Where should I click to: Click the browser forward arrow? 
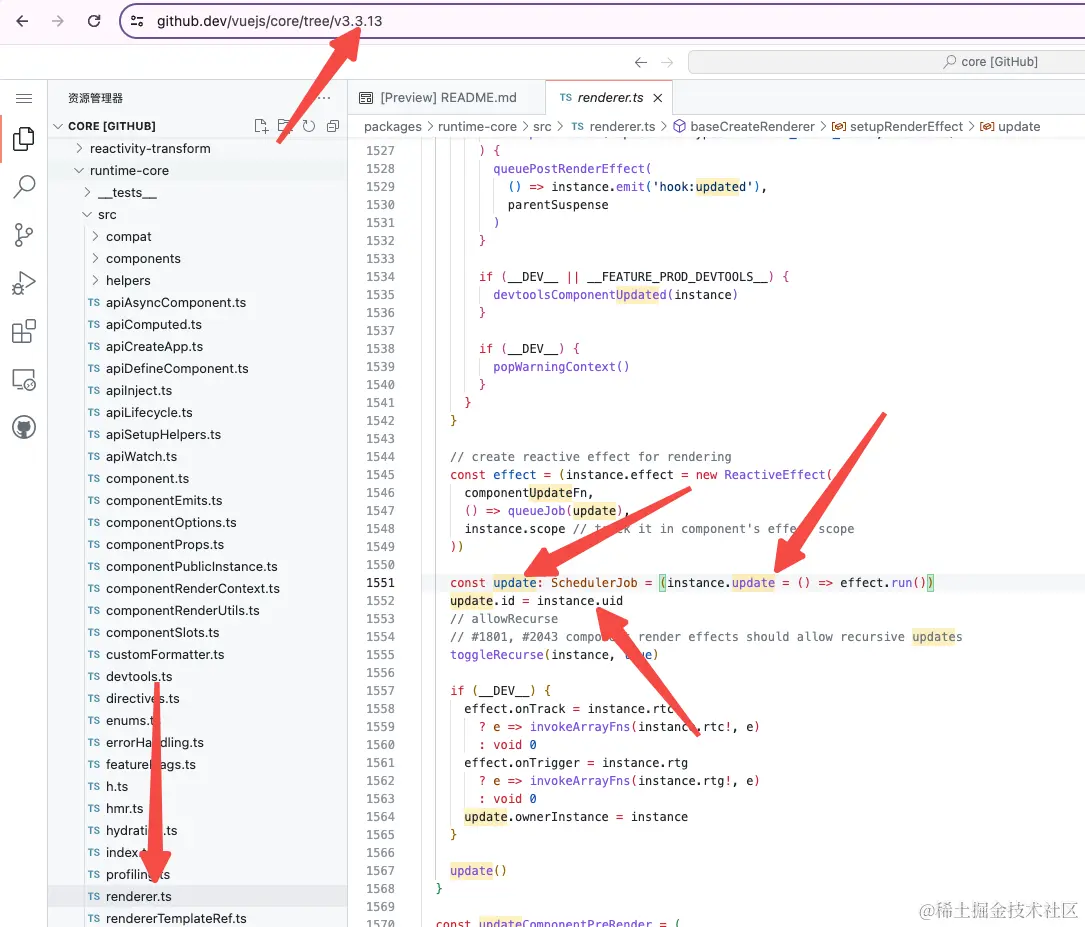coord(57,21)
